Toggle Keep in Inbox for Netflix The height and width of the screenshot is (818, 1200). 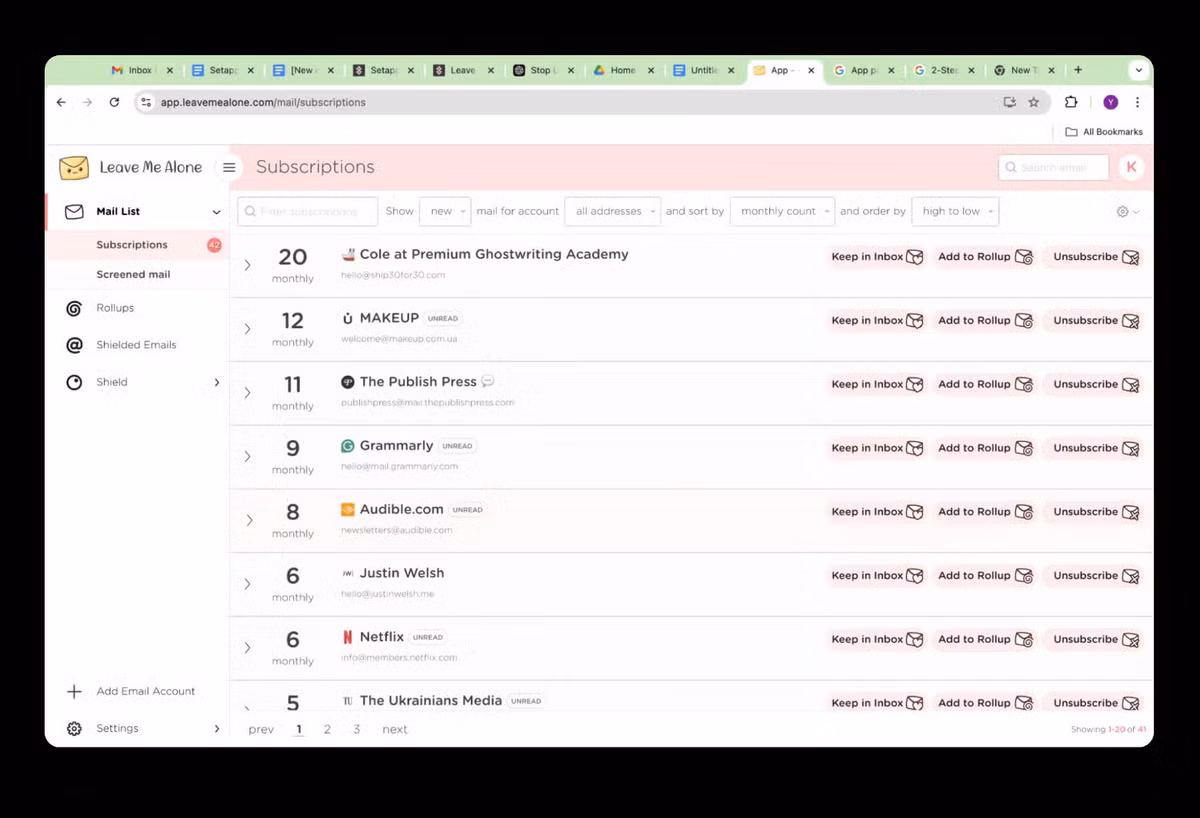point(877,639)
